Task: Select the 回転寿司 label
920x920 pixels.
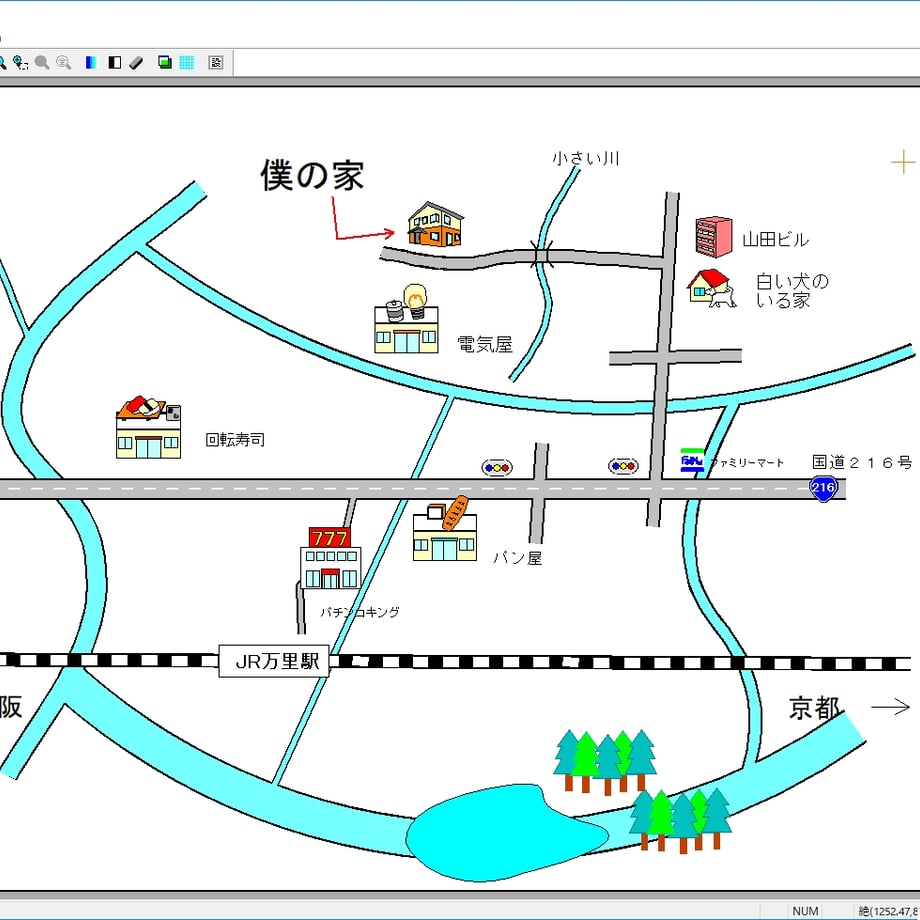Action: 235,439
